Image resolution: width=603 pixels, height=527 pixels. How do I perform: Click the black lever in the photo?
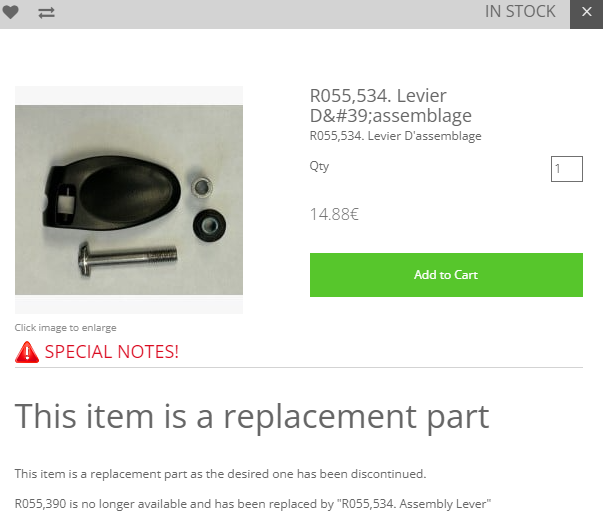coord(112,193)
